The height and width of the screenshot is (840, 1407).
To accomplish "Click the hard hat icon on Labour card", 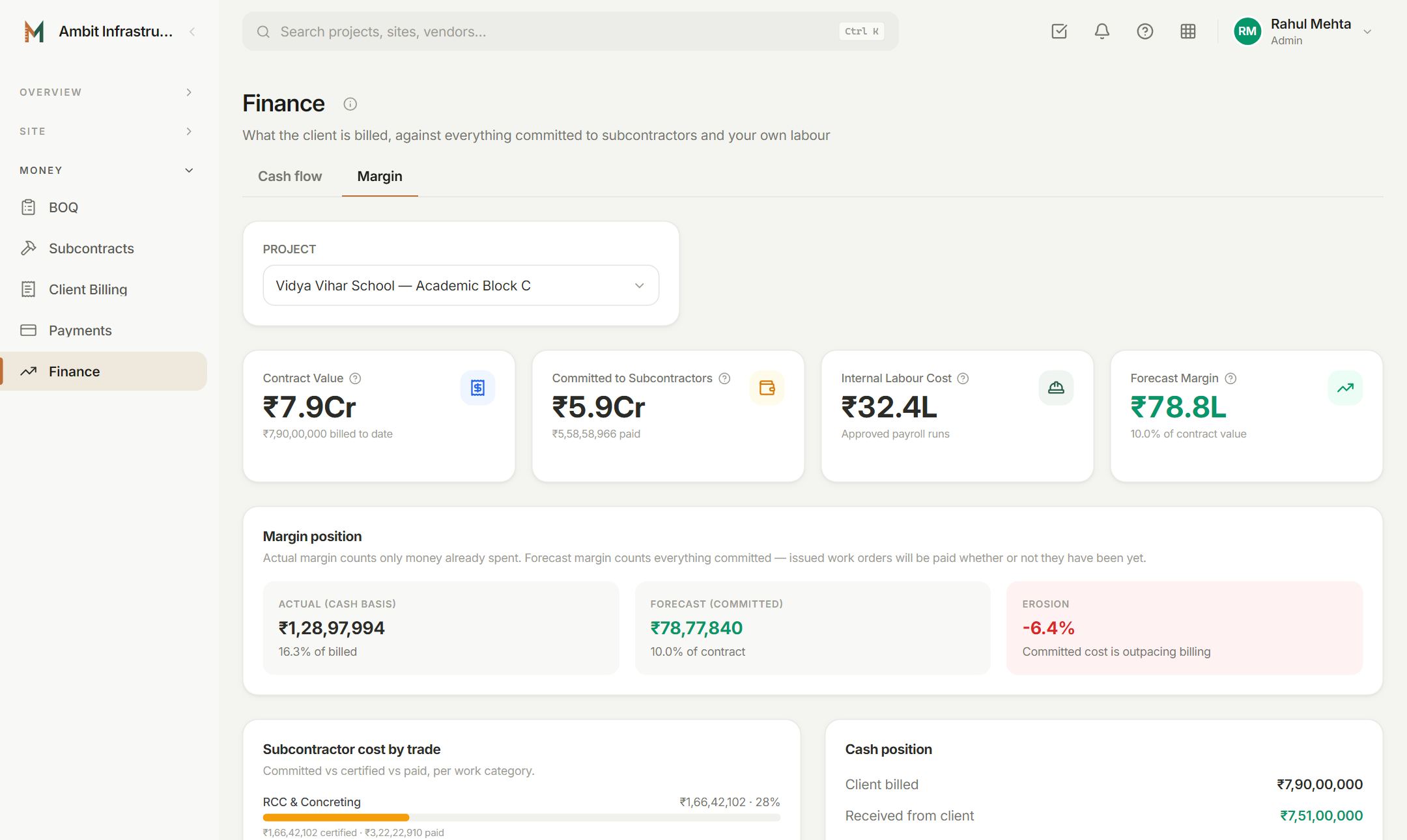I will click(1056, 388).
